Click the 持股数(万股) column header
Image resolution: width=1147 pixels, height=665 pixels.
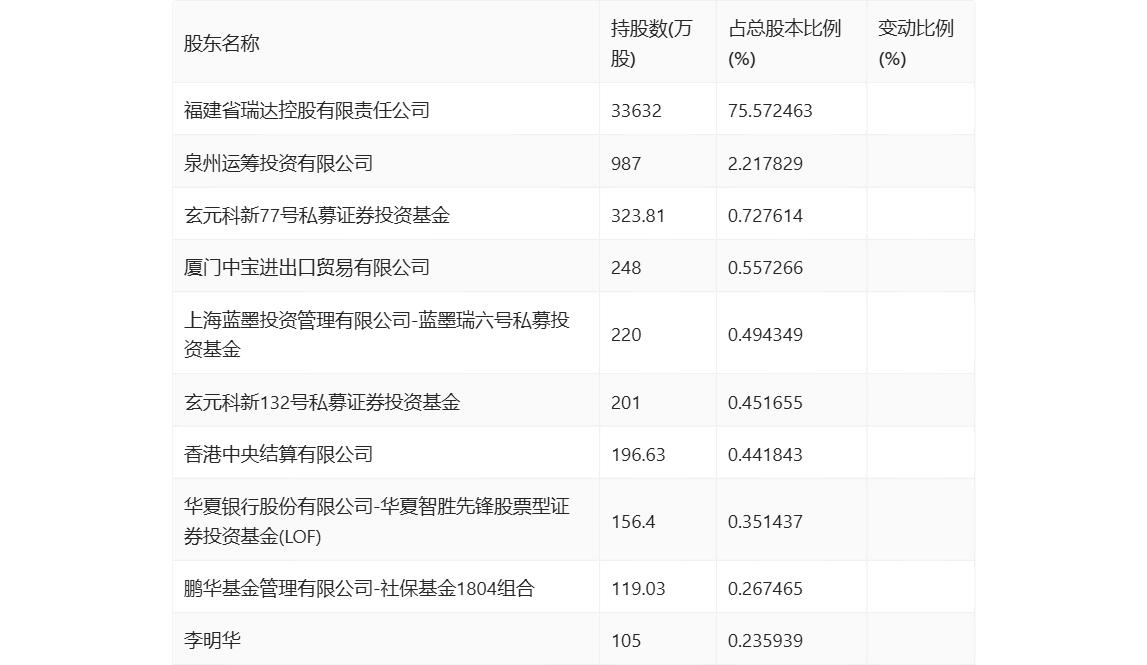(x=651, y=43)
